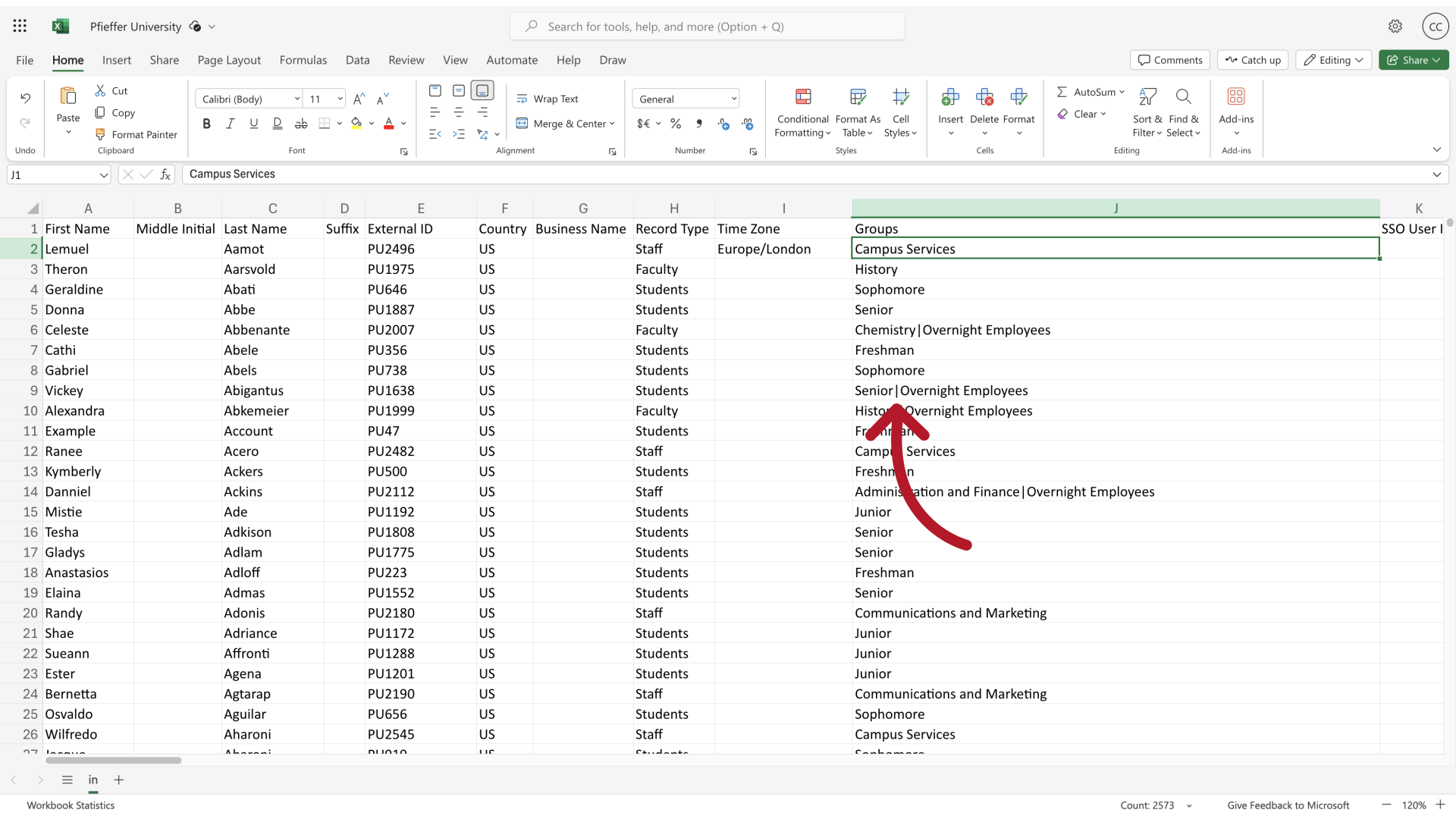
Task: Click the Data ribbon tab
Action: [357, 60]
